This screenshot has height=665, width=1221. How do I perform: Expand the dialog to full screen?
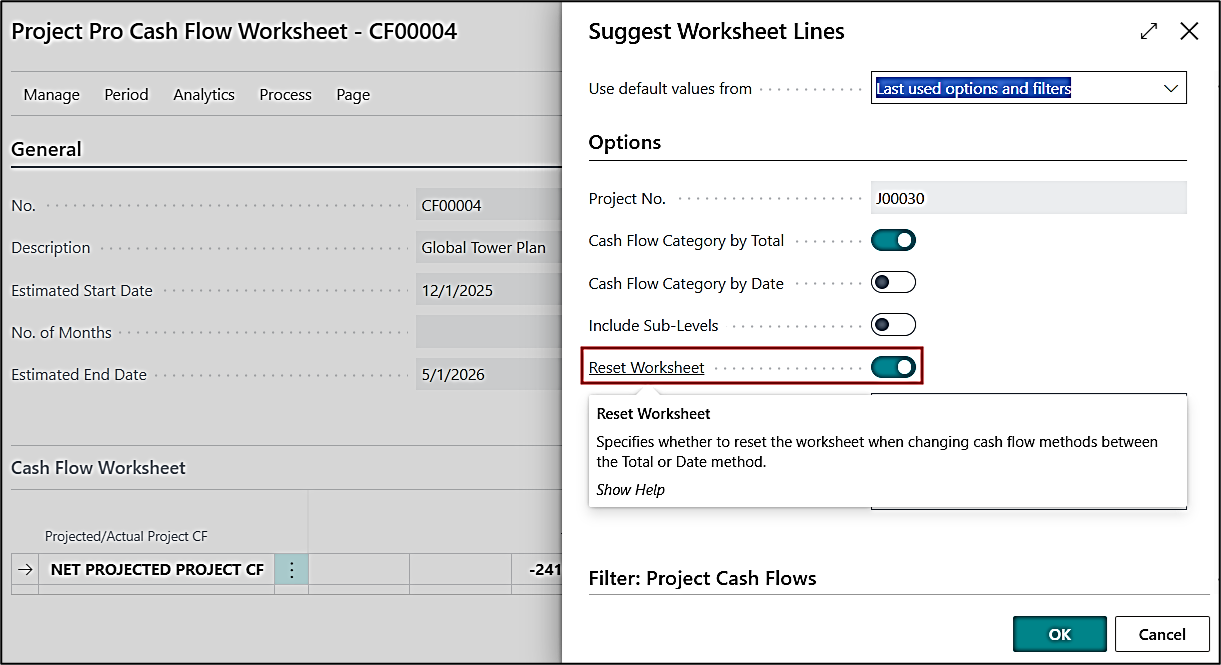point(1149,32)
